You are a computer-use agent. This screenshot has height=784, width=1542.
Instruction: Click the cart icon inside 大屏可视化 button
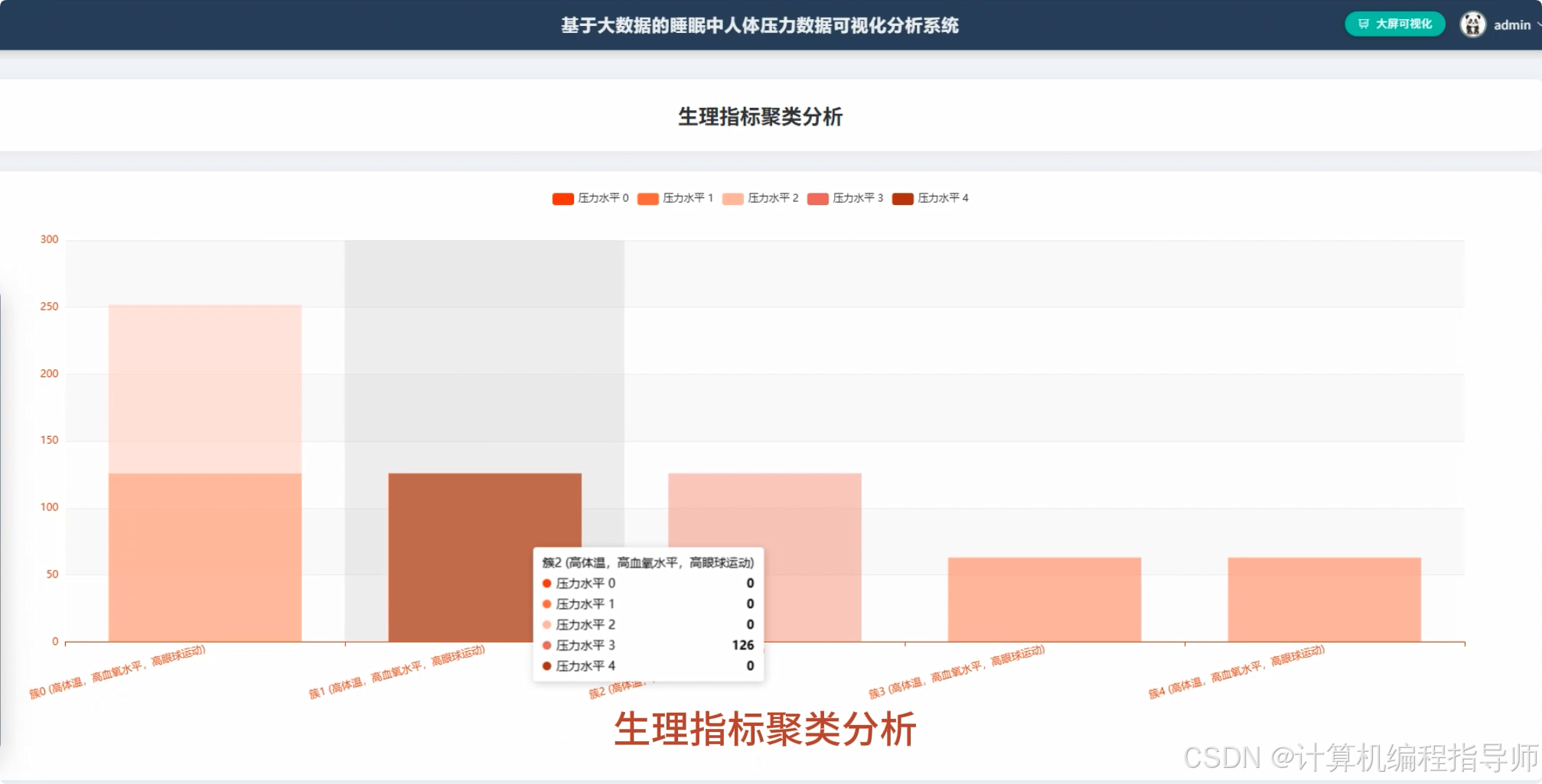click(x=1363, y=24)
